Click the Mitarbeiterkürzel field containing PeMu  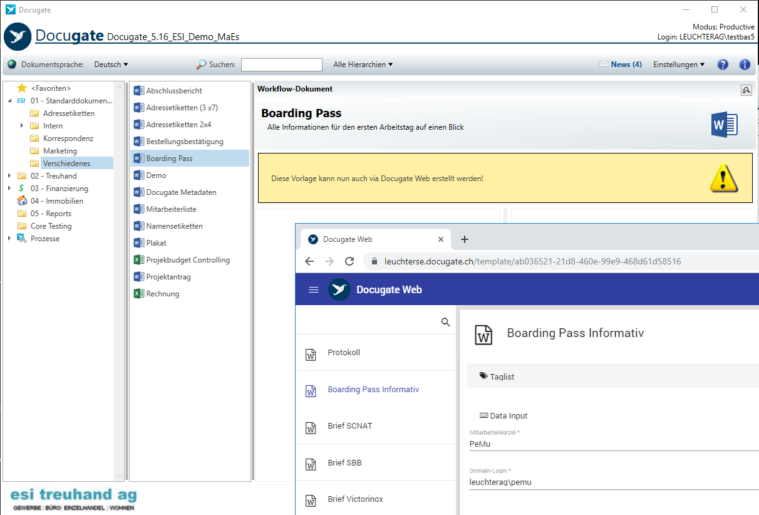pos(614,444)
